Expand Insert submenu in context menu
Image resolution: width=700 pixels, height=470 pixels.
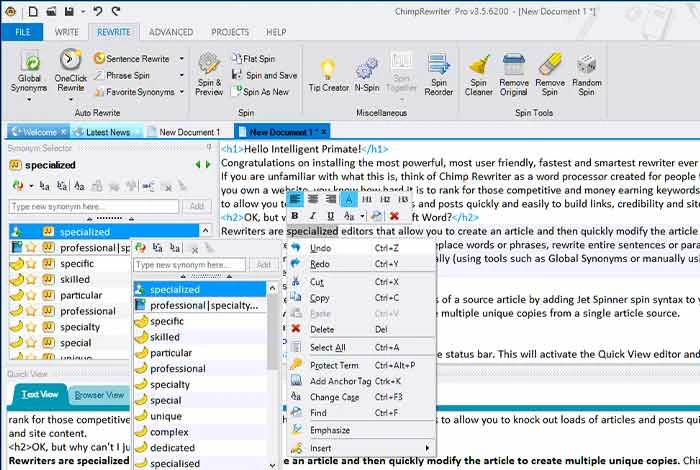[x=361, y=448]
